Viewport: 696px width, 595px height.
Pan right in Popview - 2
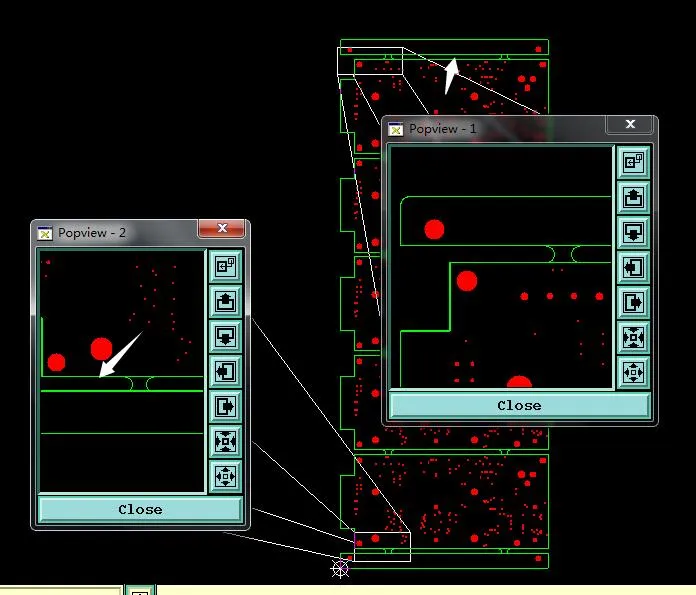tap(225, 407)
